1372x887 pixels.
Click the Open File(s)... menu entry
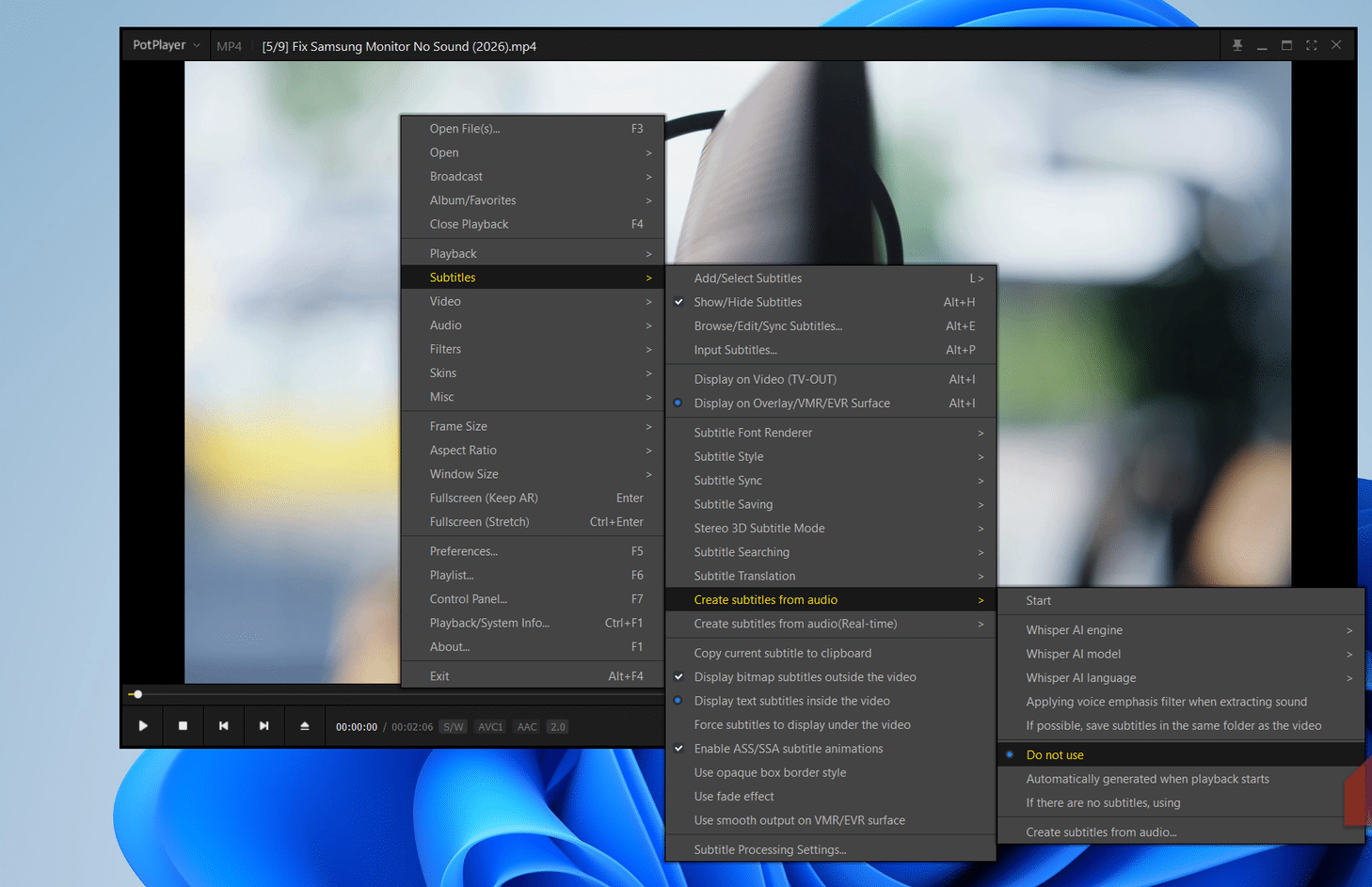click(x=533, y=129)
